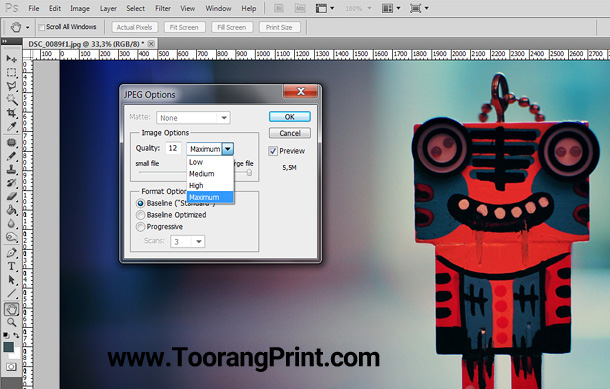Select the Line tool

click(x=11, y=293)
